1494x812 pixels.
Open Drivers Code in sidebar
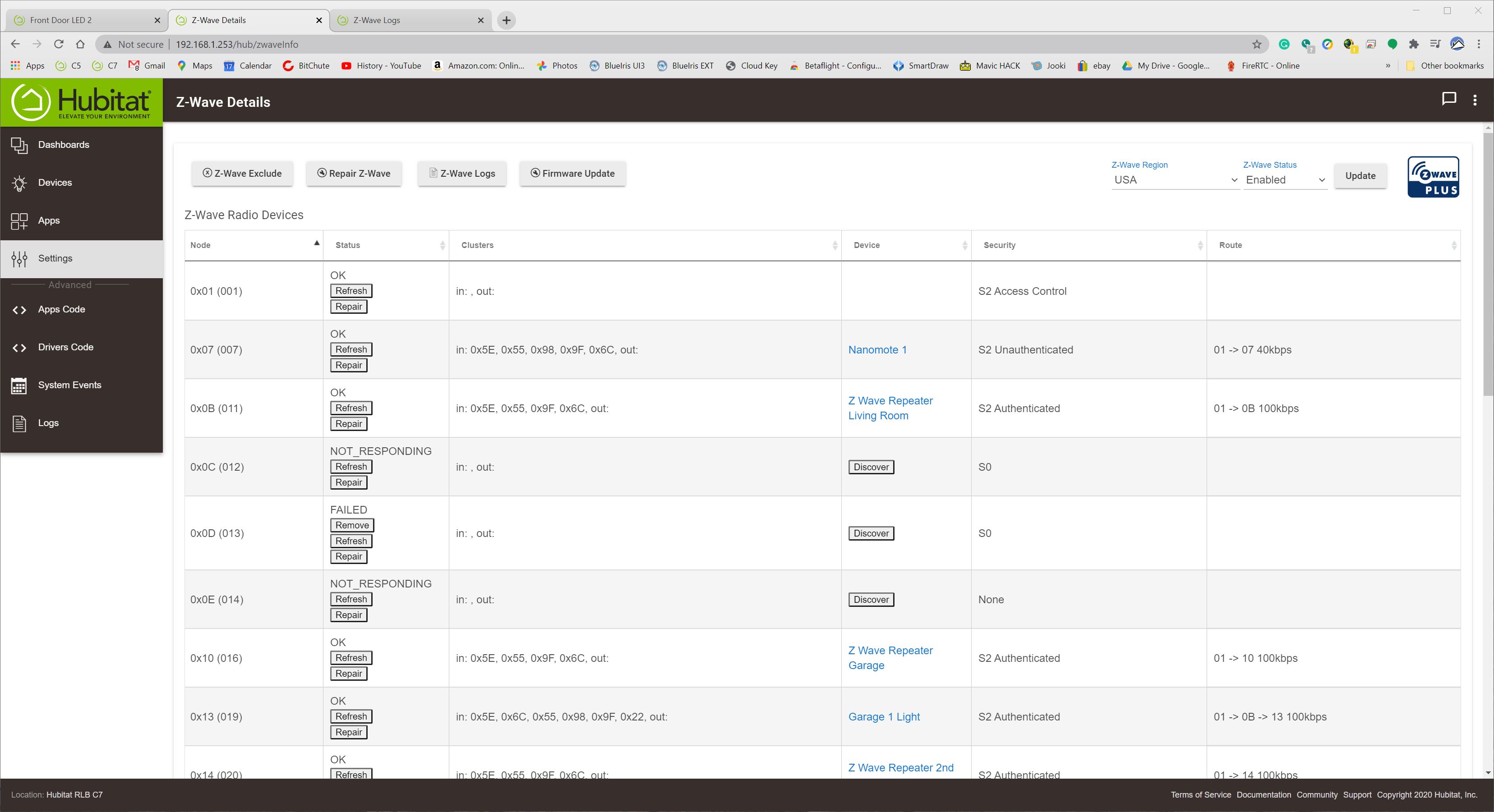tap(81, 347)
